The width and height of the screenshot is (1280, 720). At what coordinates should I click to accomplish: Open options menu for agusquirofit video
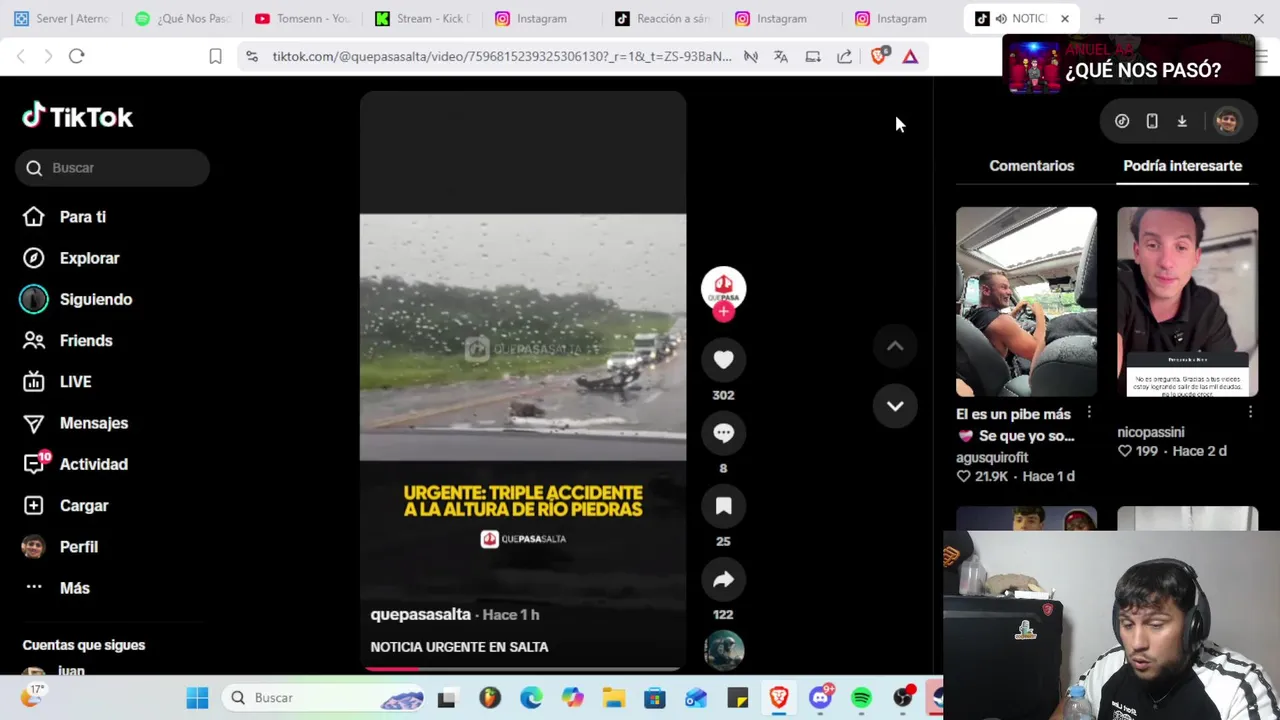(x=1089, y=413)
